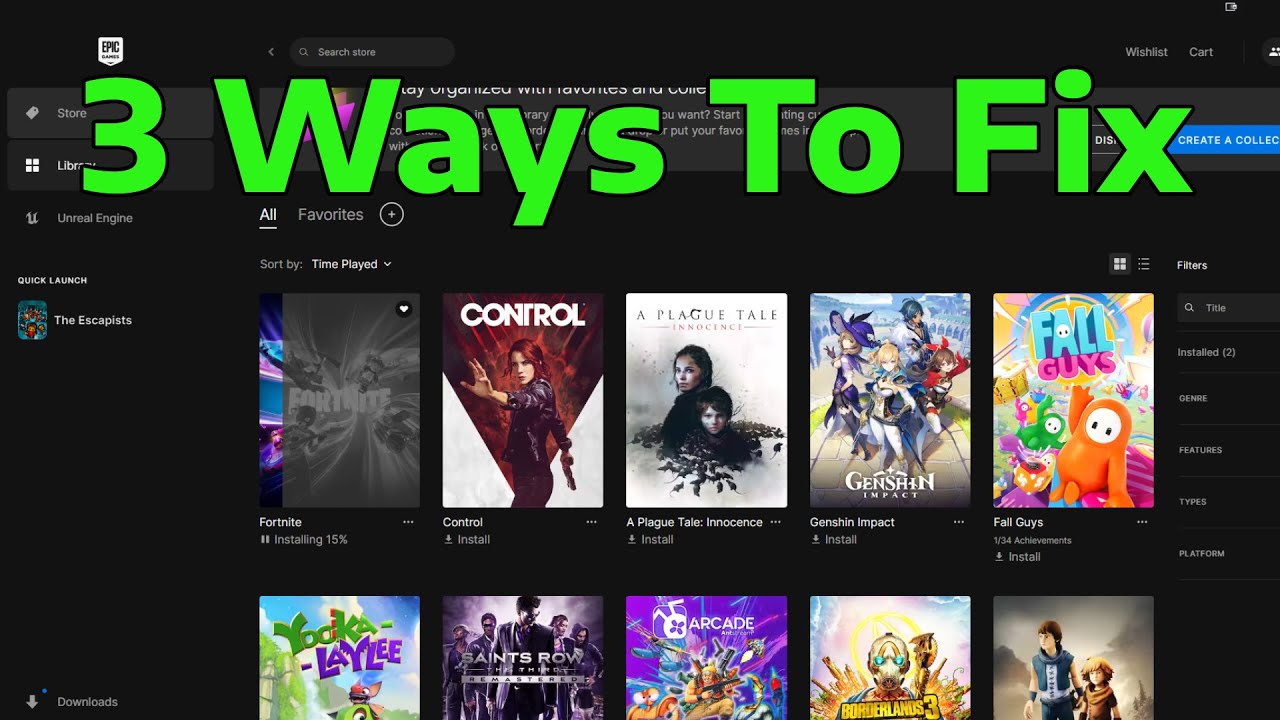Open the Store section in sidebar
Image resolution: width=1280 pixels, height=720 pixels.
point(110,113)
